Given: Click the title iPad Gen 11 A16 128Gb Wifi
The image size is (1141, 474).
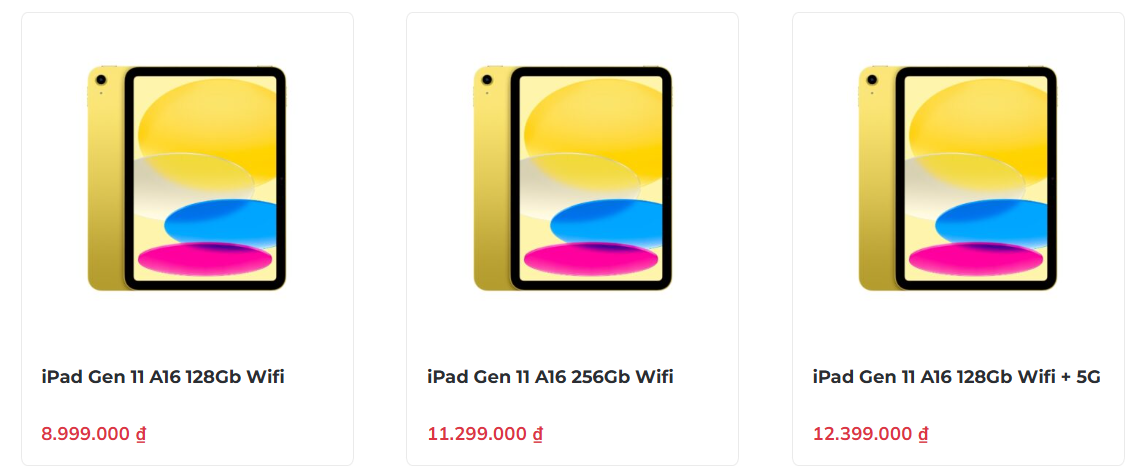Looking at the screenshot, I should 163,377.
